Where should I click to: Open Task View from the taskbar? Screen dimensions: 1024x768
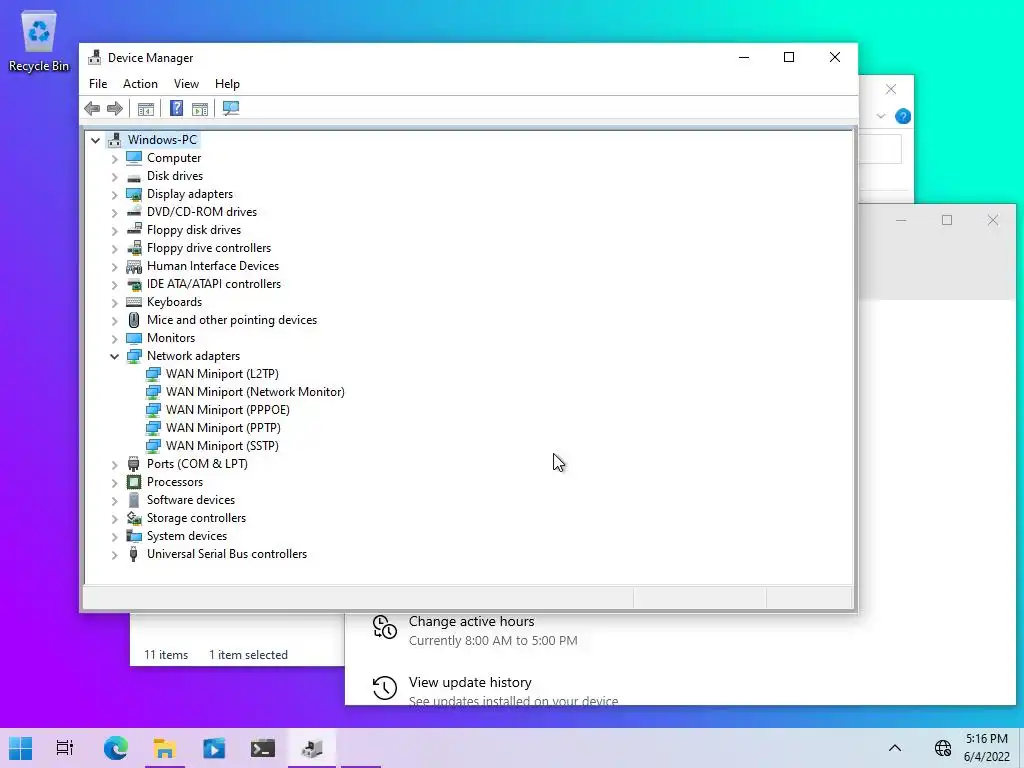click(x=65, y=748)
